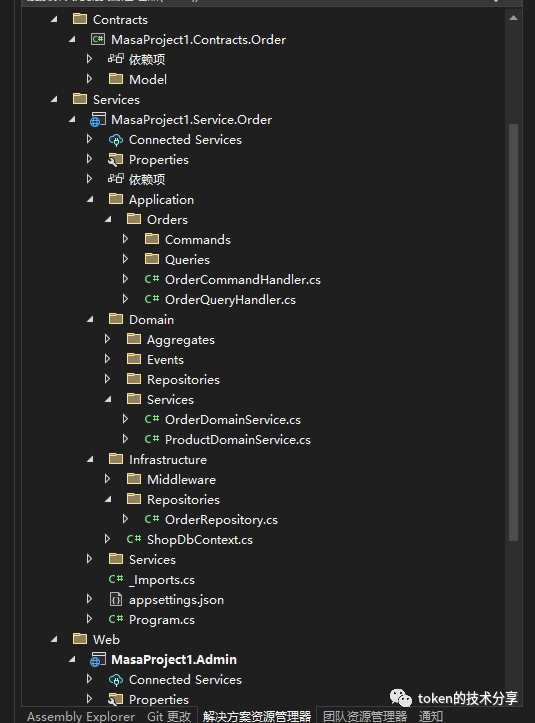535x723 pixels.
Task: Click the vertical scrollbar thumb
Action: coord(513,332)
